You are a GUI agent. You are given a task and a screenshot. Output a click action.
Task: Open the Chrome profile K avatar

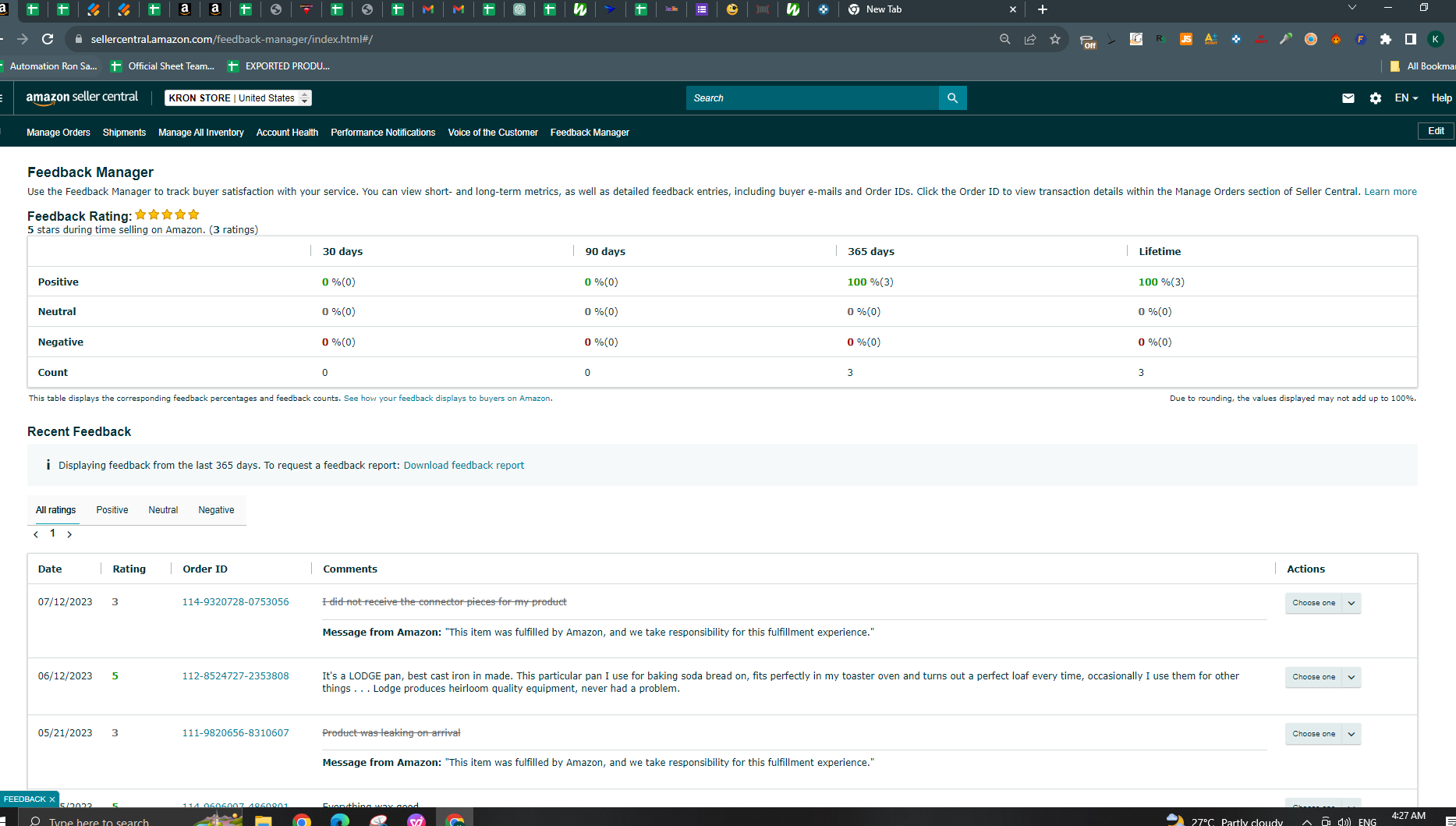tap(1436, 39)
